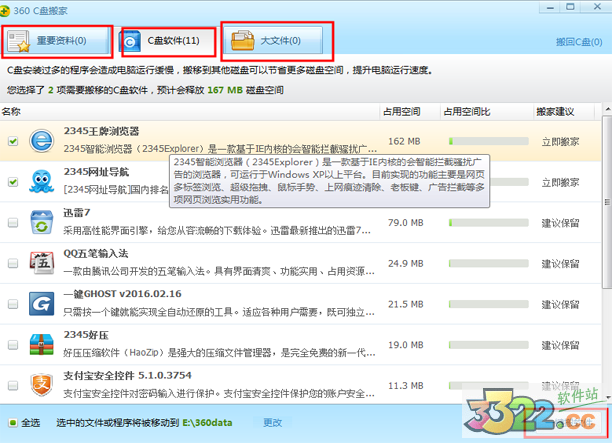Click the 建议保留 suggestion for 2345好压

point(560,345)
